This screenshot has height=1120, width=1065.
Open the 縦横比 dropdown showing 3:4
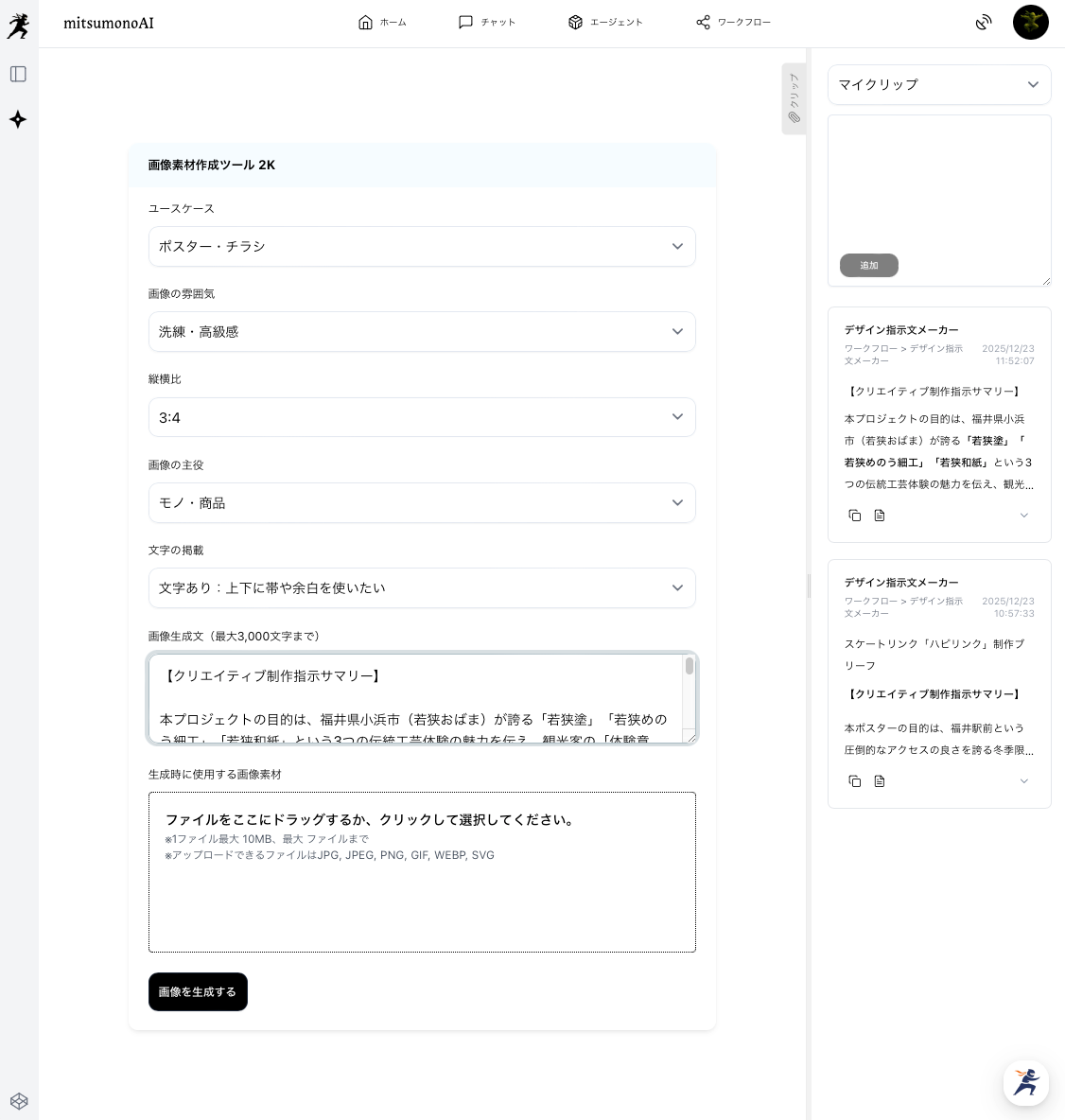(x=422, y=417)
